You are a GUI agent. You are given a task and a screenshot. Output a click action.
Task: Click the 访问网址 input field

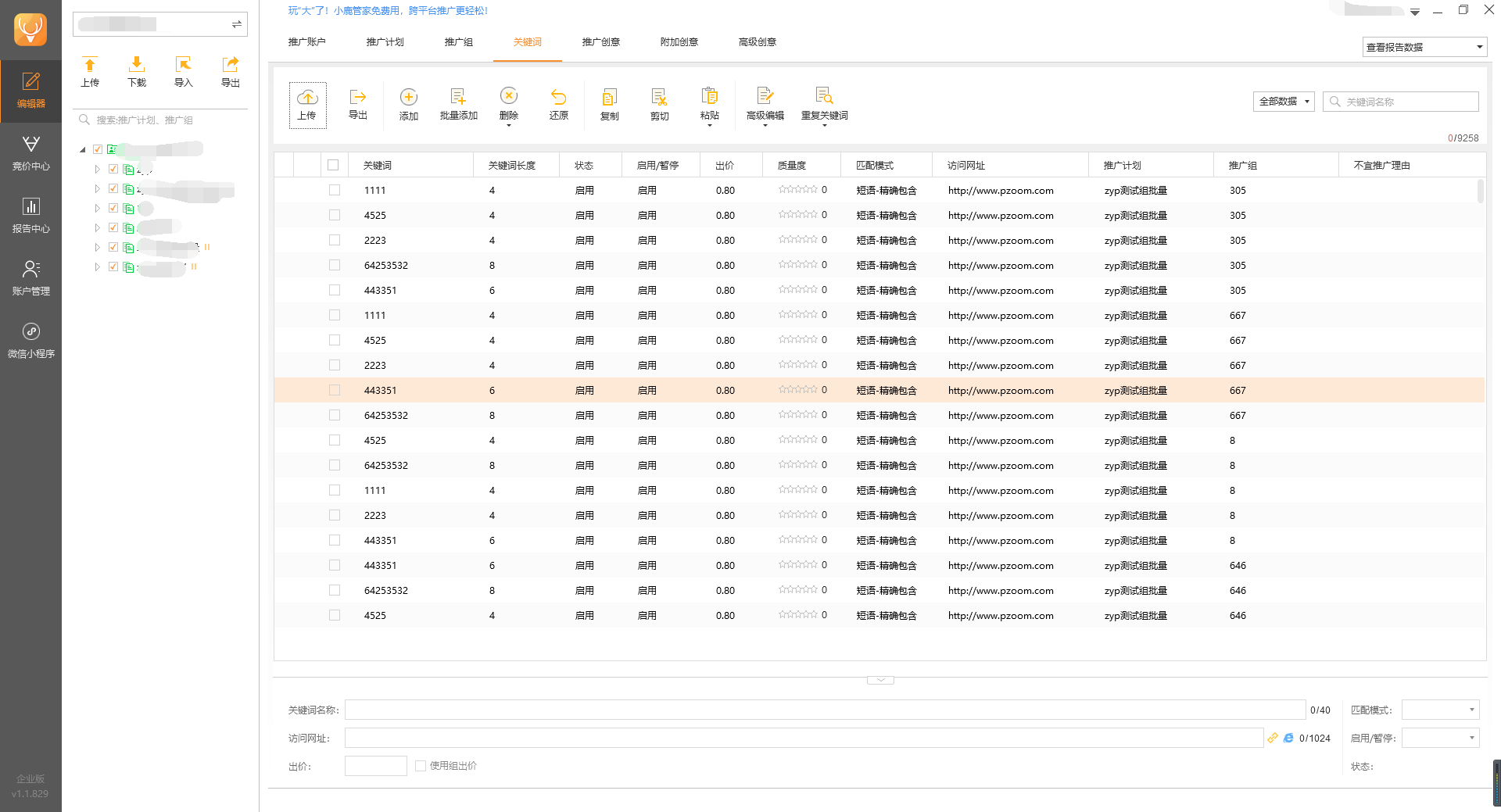coord(804,738)
